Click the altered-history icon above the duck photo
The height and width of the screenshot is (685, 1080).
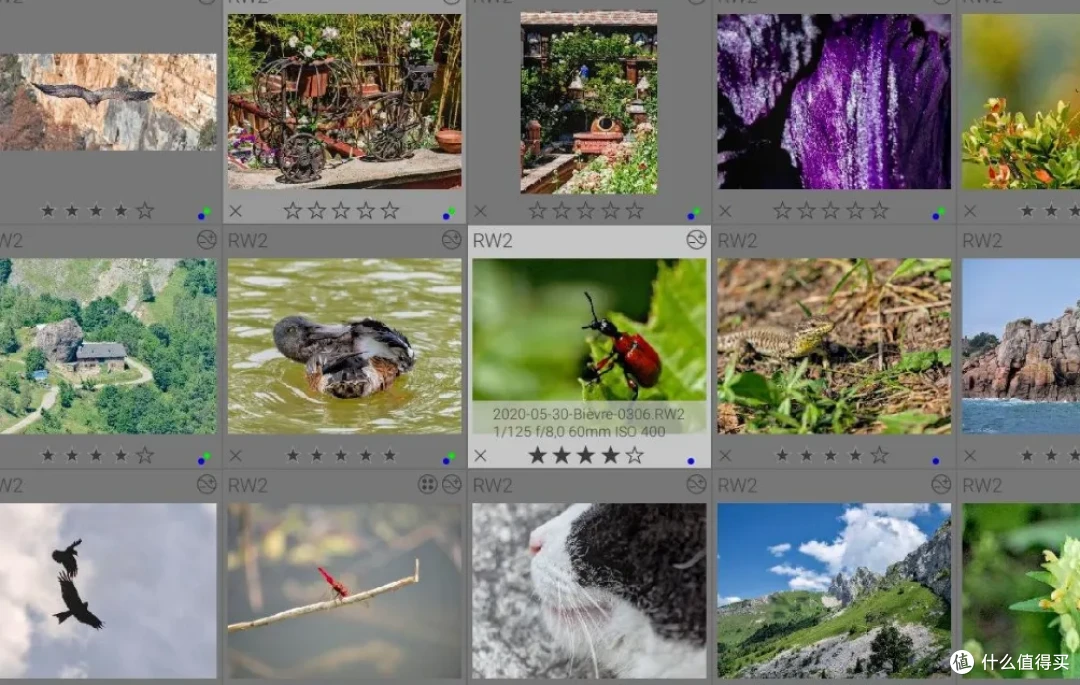[x=451, y=240]
